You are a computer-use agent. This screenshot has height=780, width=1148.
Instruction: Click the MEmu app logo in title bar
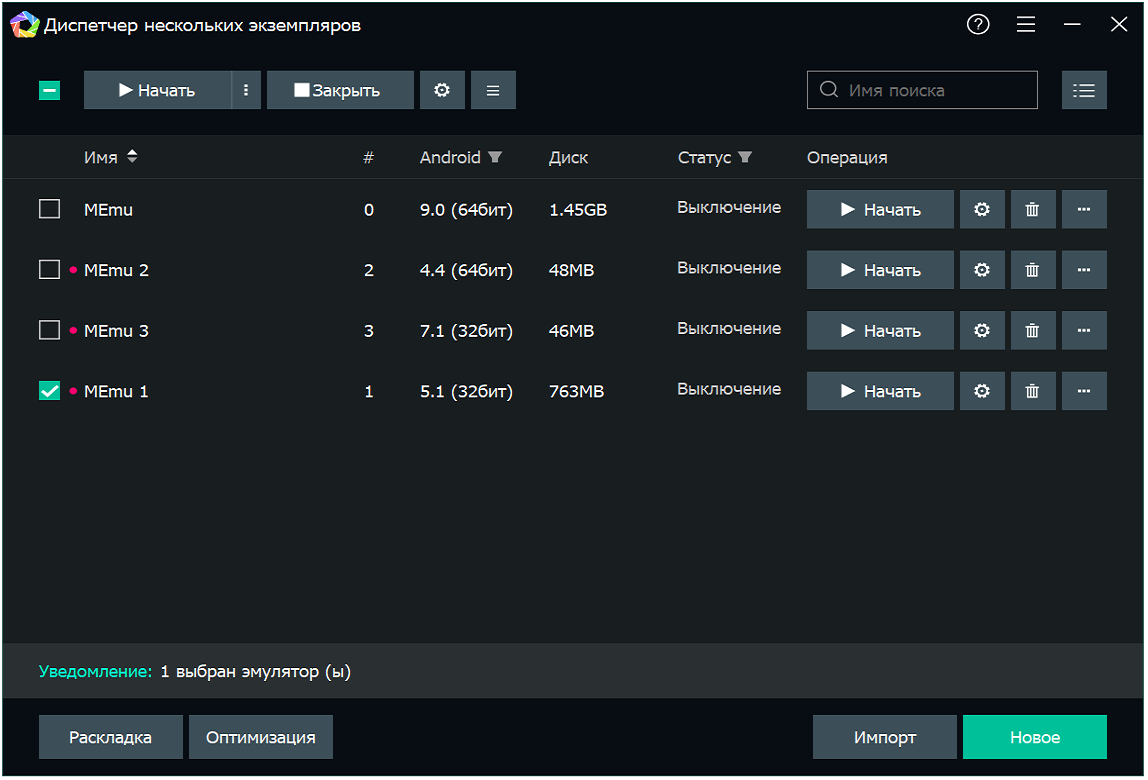click(x=24, y=25)
